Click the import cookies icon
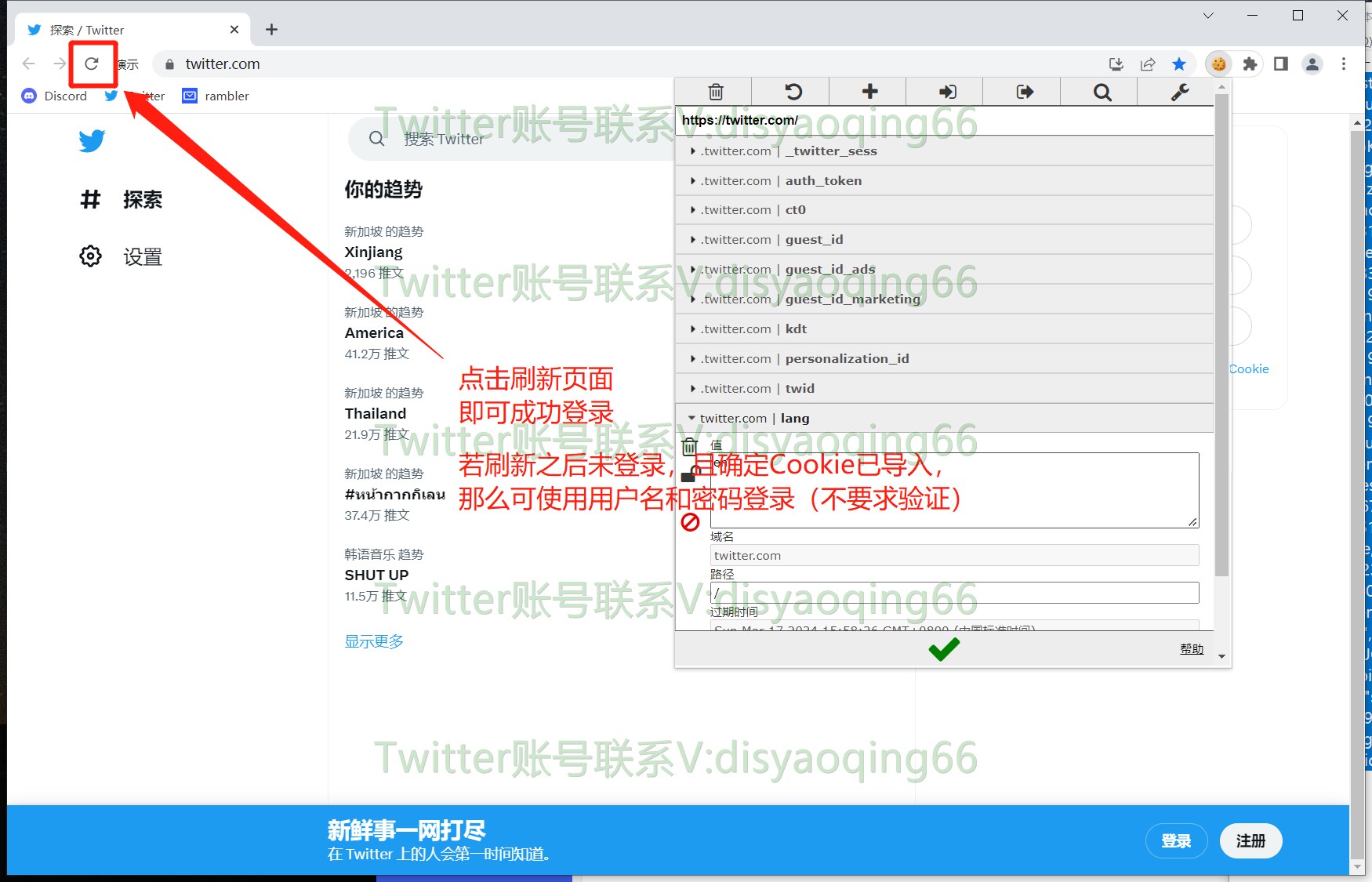Screen dimensions: 1372x882 pyautogui.click(x=947, y=92)
